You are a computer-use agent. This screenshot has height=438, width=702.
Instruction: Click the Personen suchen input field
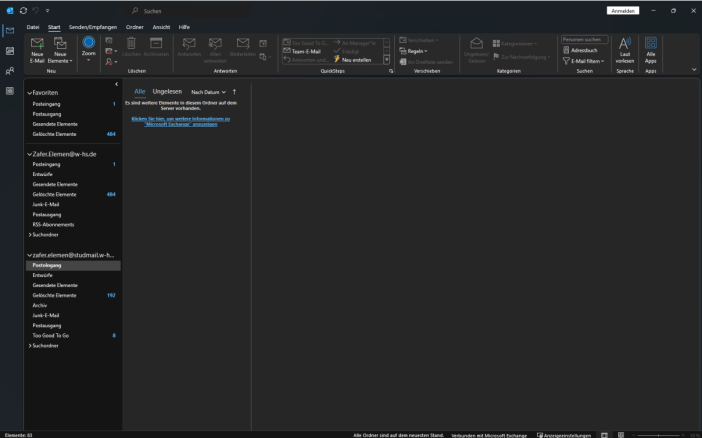[x=584, y=39]
